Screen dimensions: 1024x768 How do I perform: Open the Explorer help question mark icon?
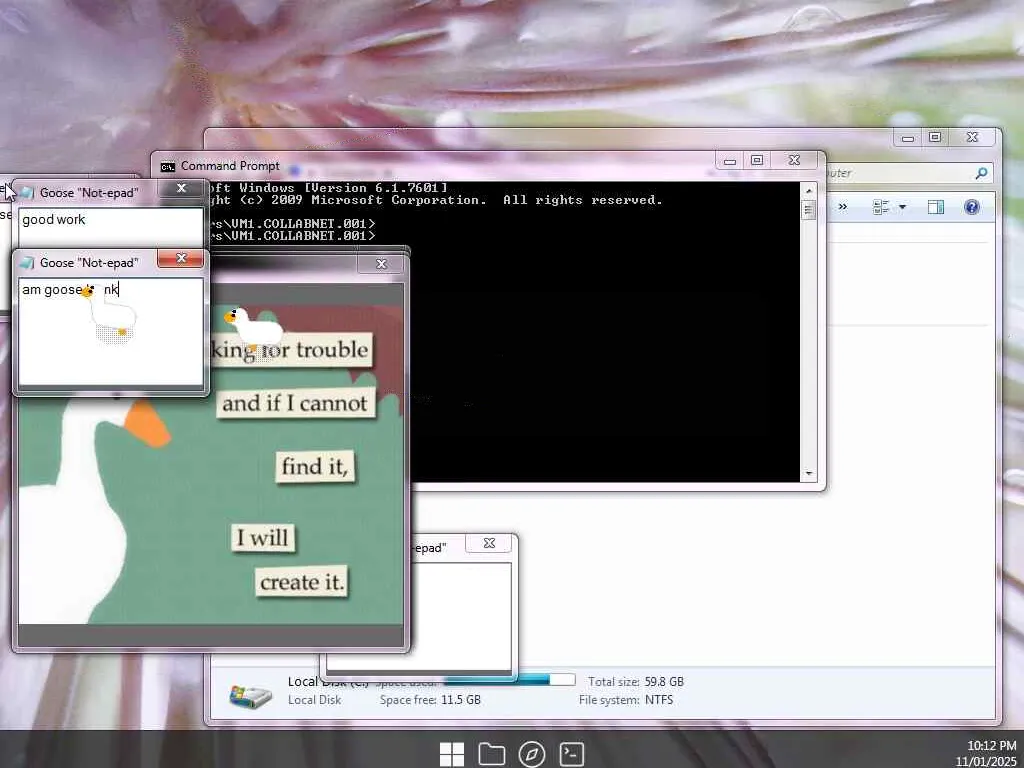(x=972, y=207)
